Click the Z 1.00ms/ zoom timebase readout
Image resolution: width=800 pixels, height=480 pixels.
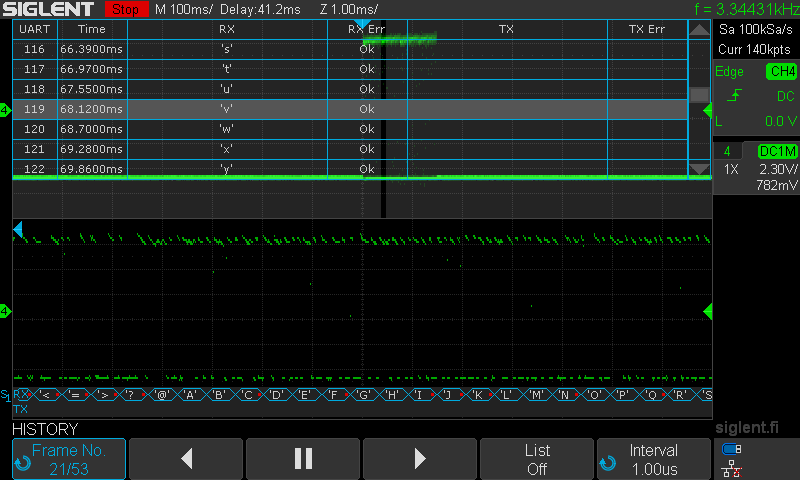349,9
